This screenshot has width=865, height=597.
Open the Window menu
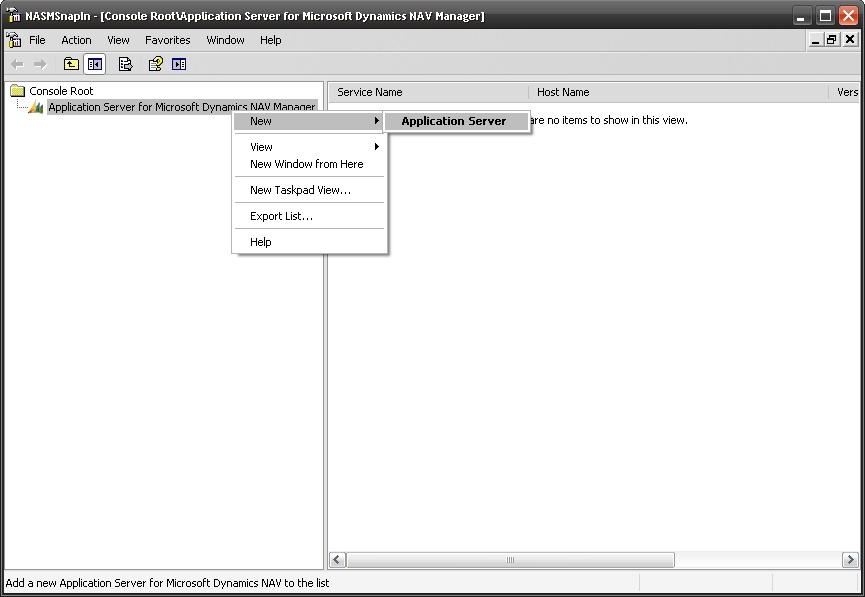coord(225,40)
